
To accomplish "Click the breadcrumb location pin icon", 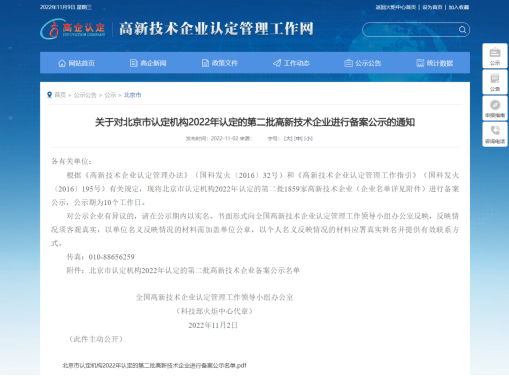I will (49, 95).
